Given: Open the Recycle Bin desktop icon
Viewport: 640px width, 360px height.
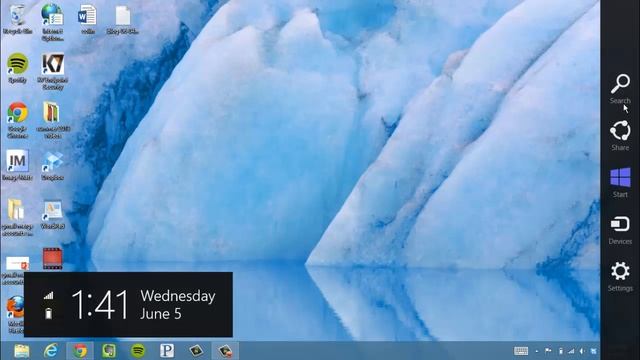Looking at the screenshot, I should [x=17, y=19].
